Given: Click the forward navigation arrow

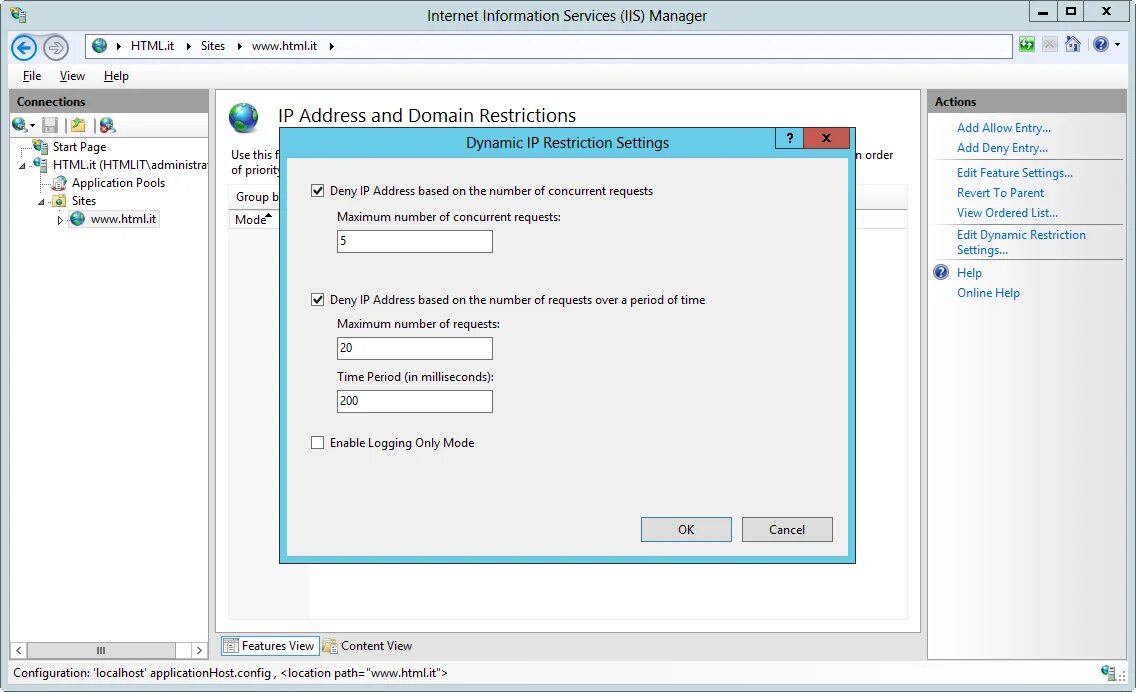Looking at the screenshot, I should pyautogui.click(x=56, y=48).
